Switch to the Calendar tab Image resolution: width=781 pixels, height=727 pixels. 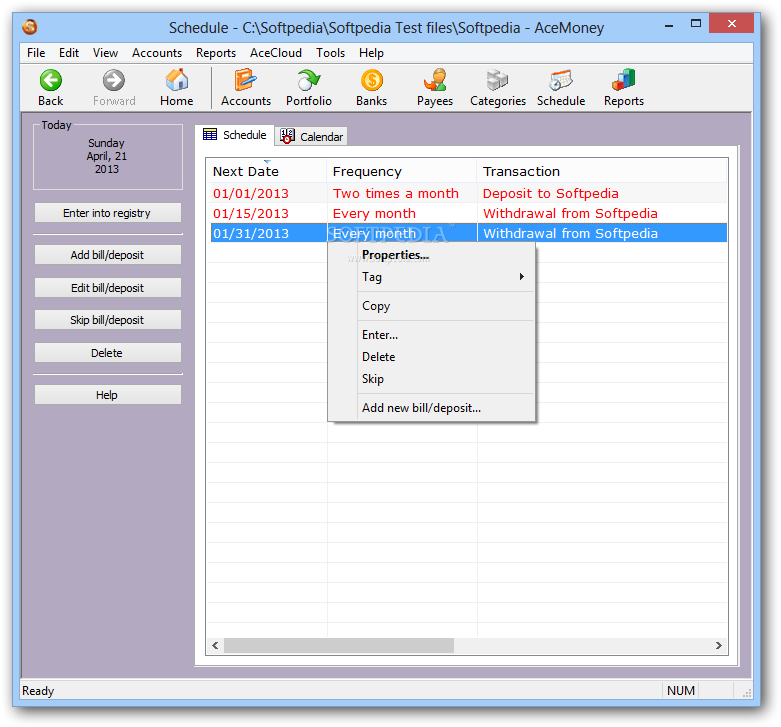click(311, 136)
